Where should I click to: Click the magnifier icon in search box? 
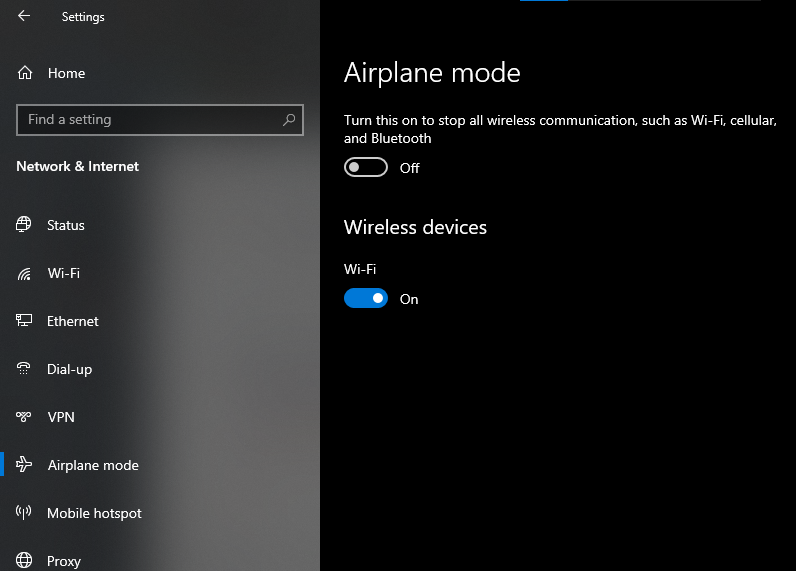(289, 120)
